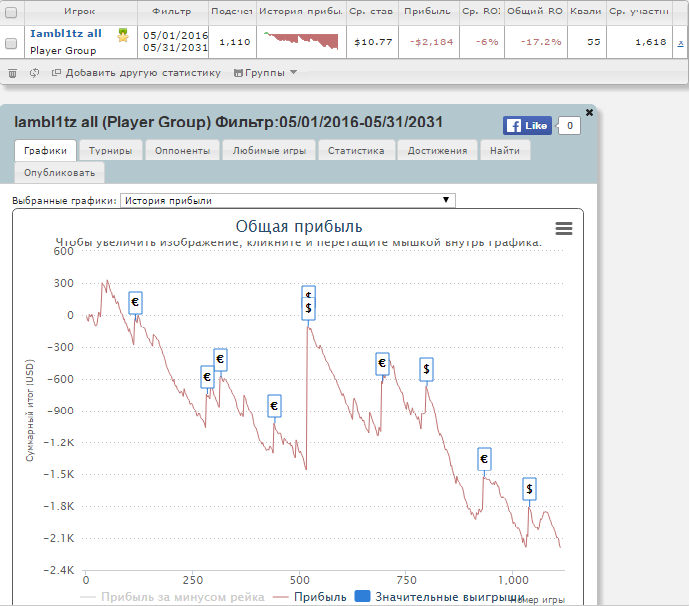The width and height of the screenshot is (690, 606).
Task: Open the Достижения tab
Action: pos(437,151)
